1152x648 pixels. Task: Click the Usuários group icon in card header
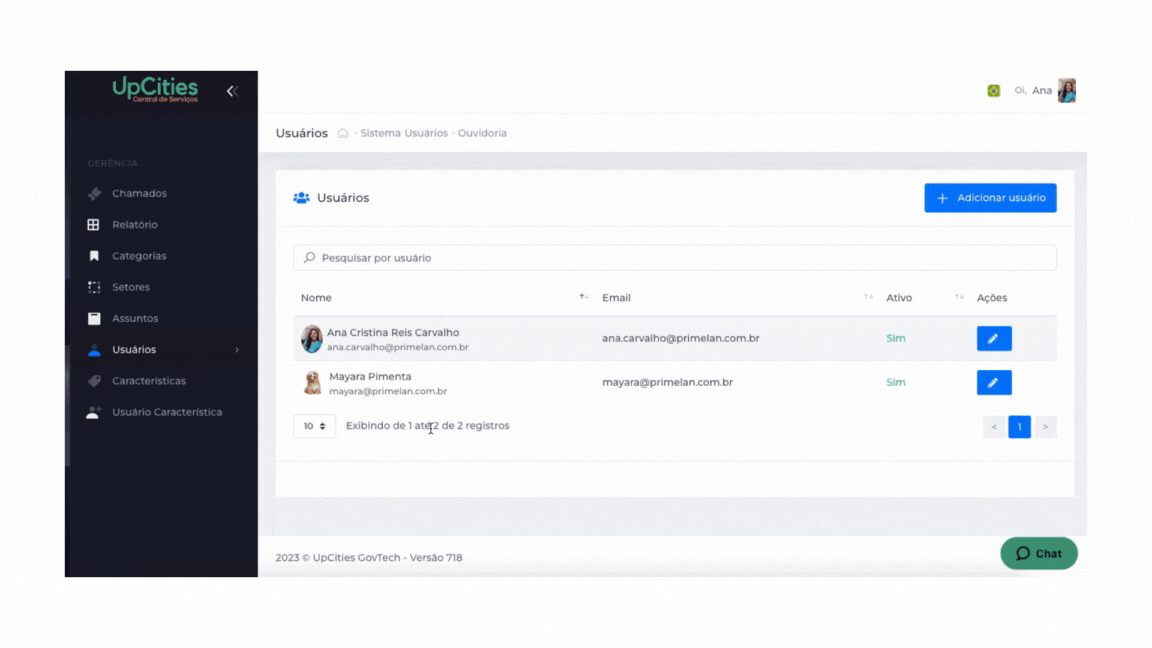[x=301, y=198]
